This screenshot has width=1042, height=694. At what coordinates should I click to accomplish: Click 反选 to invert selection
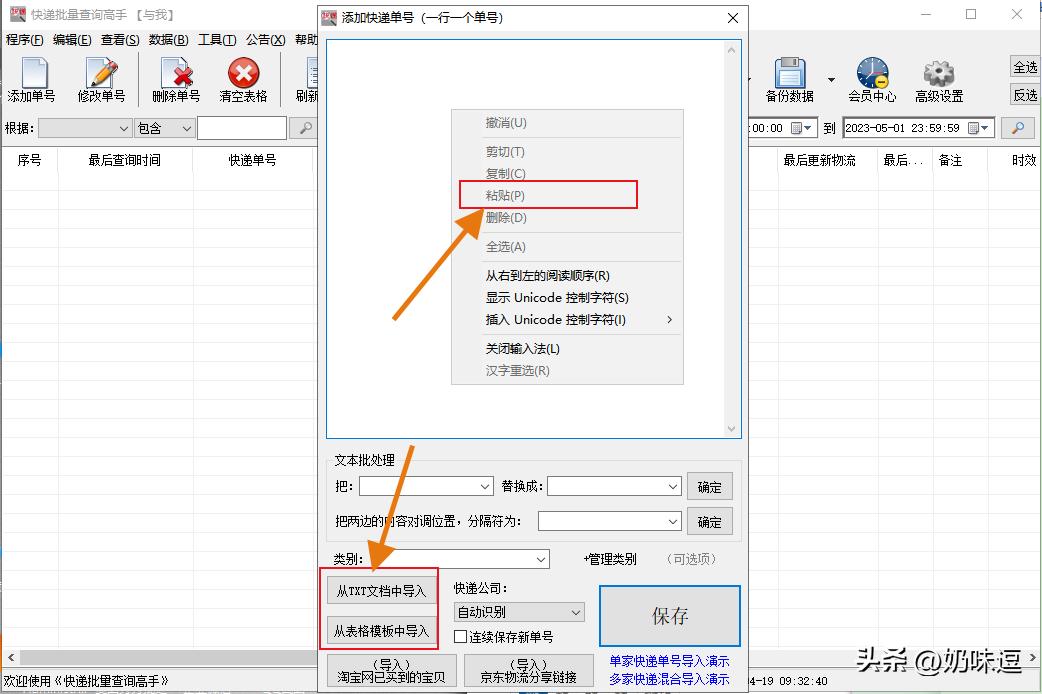pyautogui.click(x=1025, y=95)
